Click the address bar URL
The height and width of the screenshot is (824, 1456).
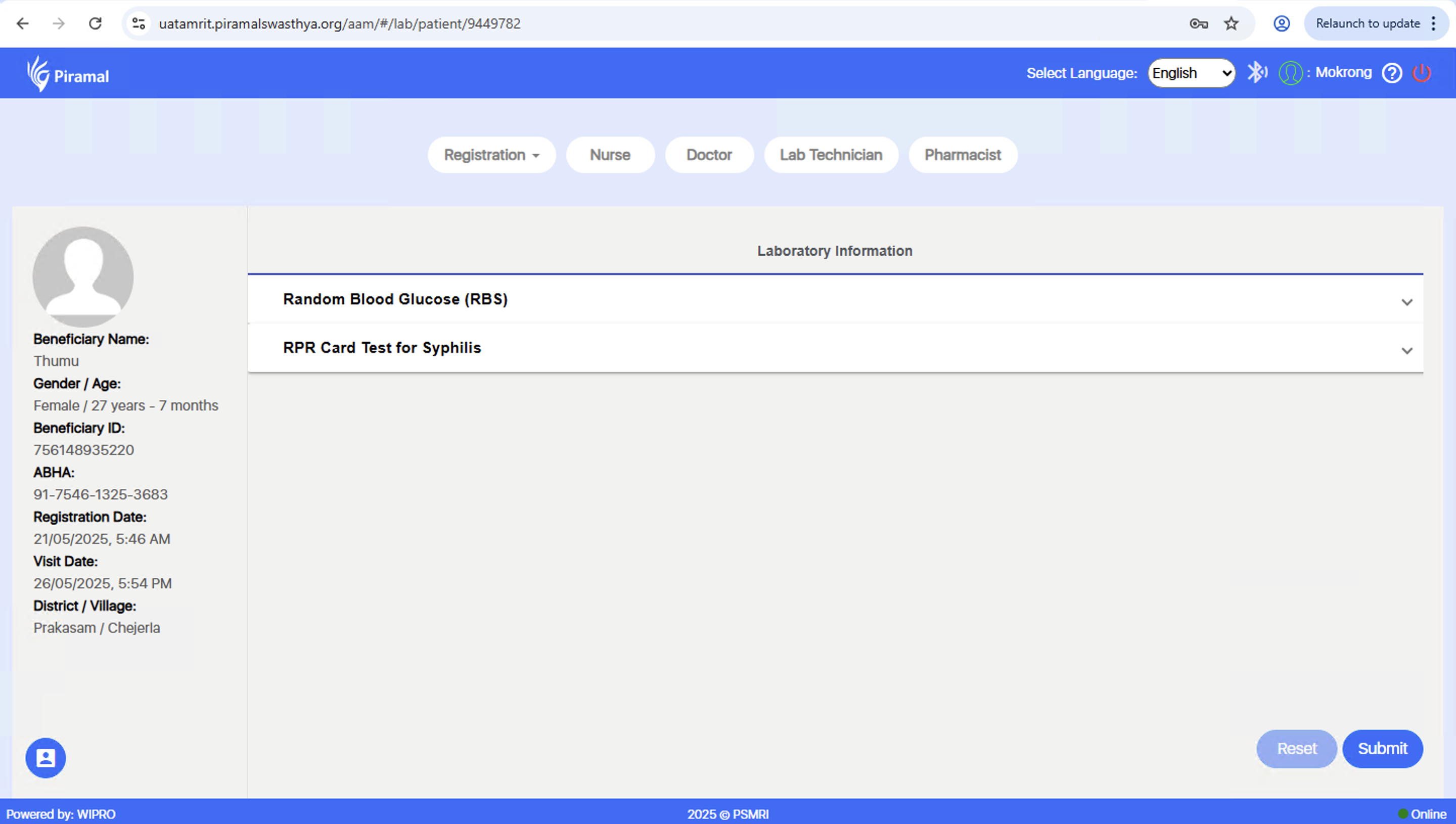340,24
